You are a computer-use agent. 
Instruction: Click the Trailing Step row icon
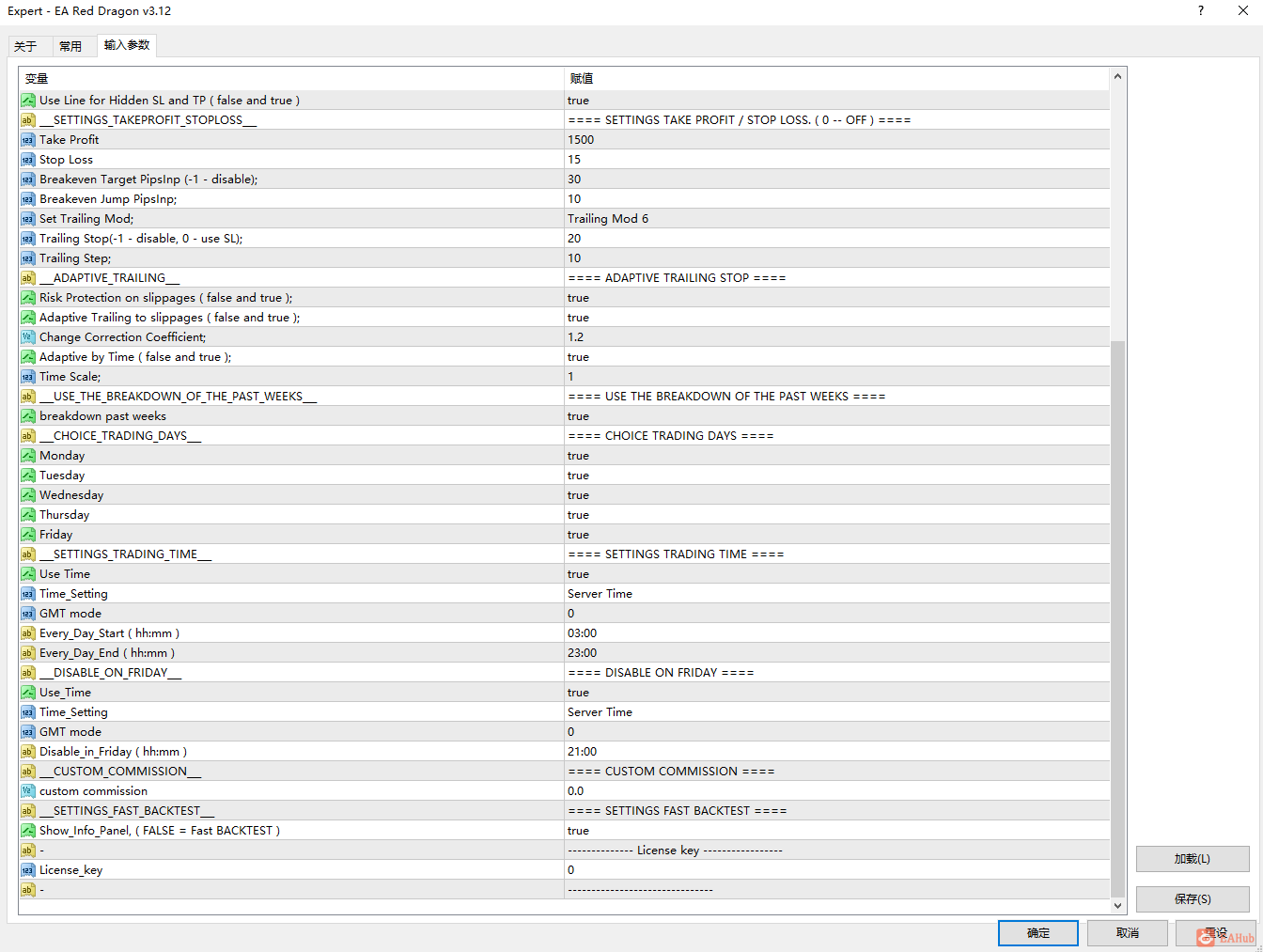pos(28,258)
